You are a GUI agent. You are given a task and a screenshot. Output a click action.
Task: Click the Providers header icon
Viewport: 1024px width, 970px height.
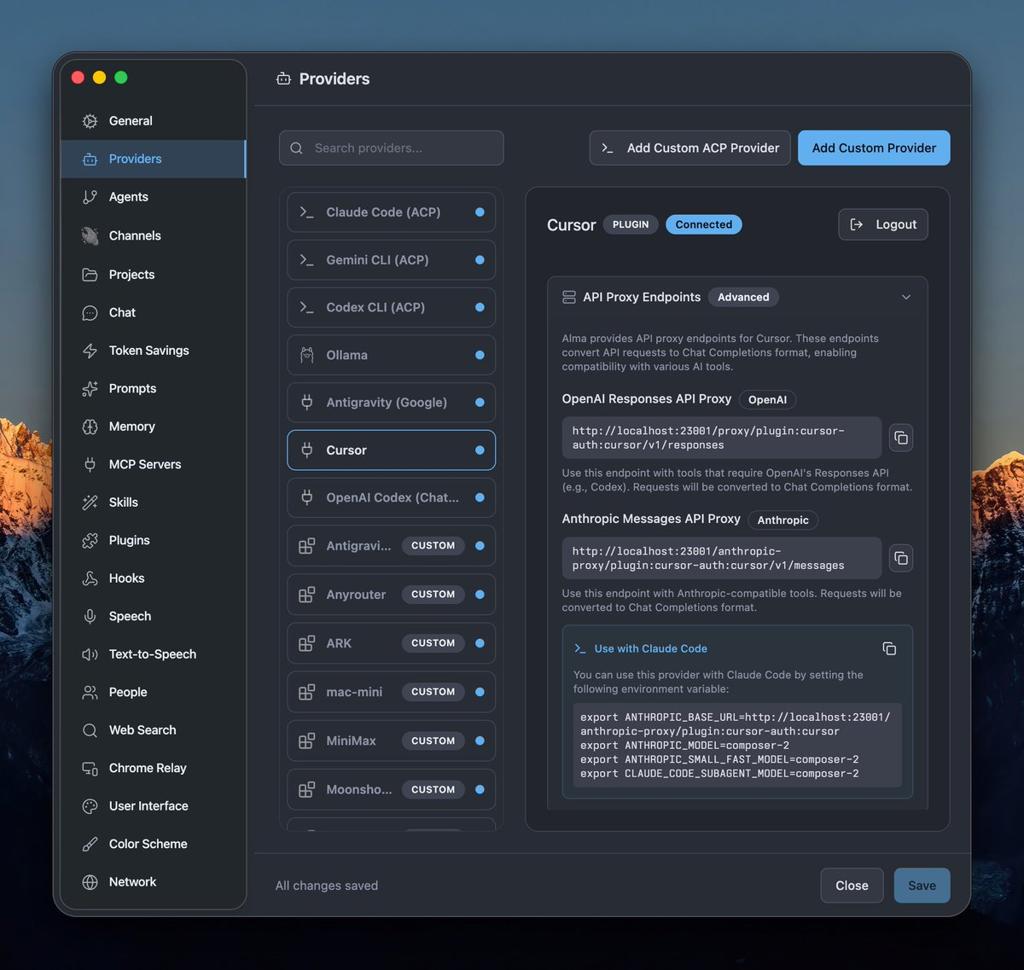(283, 79)
